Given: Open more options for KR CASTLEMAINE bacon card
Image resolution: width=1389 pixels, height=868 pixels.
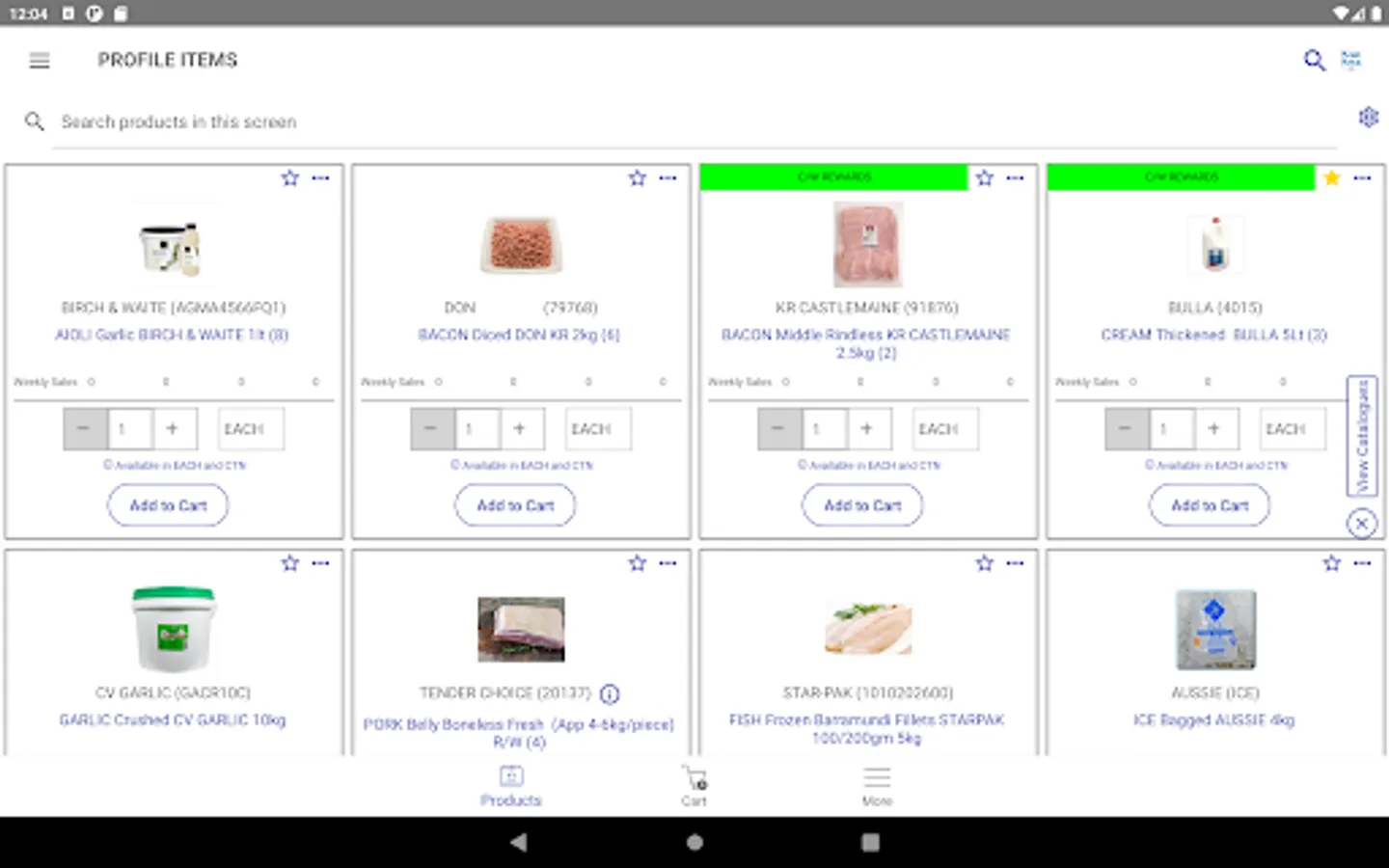Looking at the screenshot, I should 1015,178.
